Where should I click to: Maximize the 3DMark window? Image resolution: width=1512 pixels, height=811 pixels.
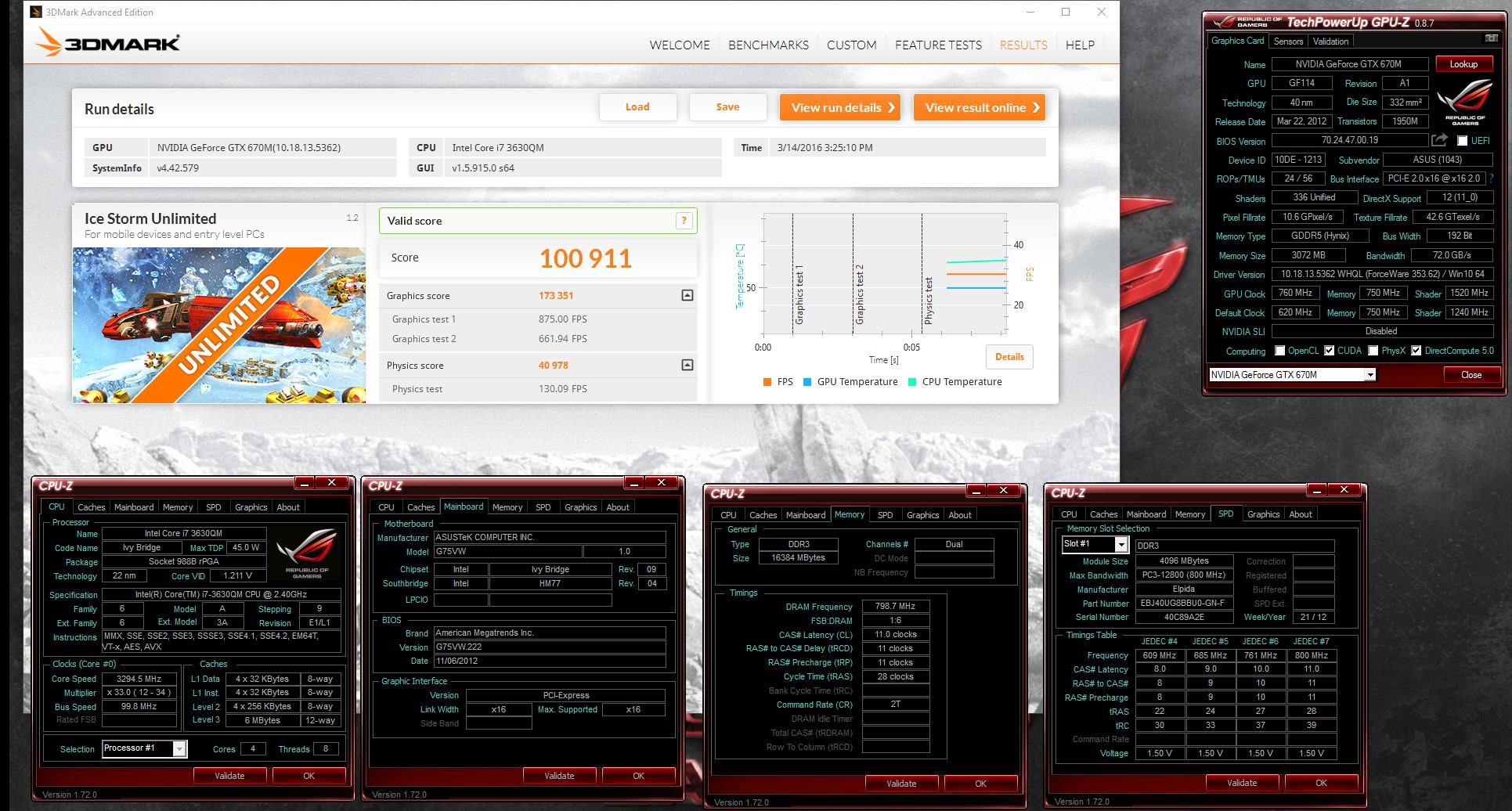(x=1066, y=12)
